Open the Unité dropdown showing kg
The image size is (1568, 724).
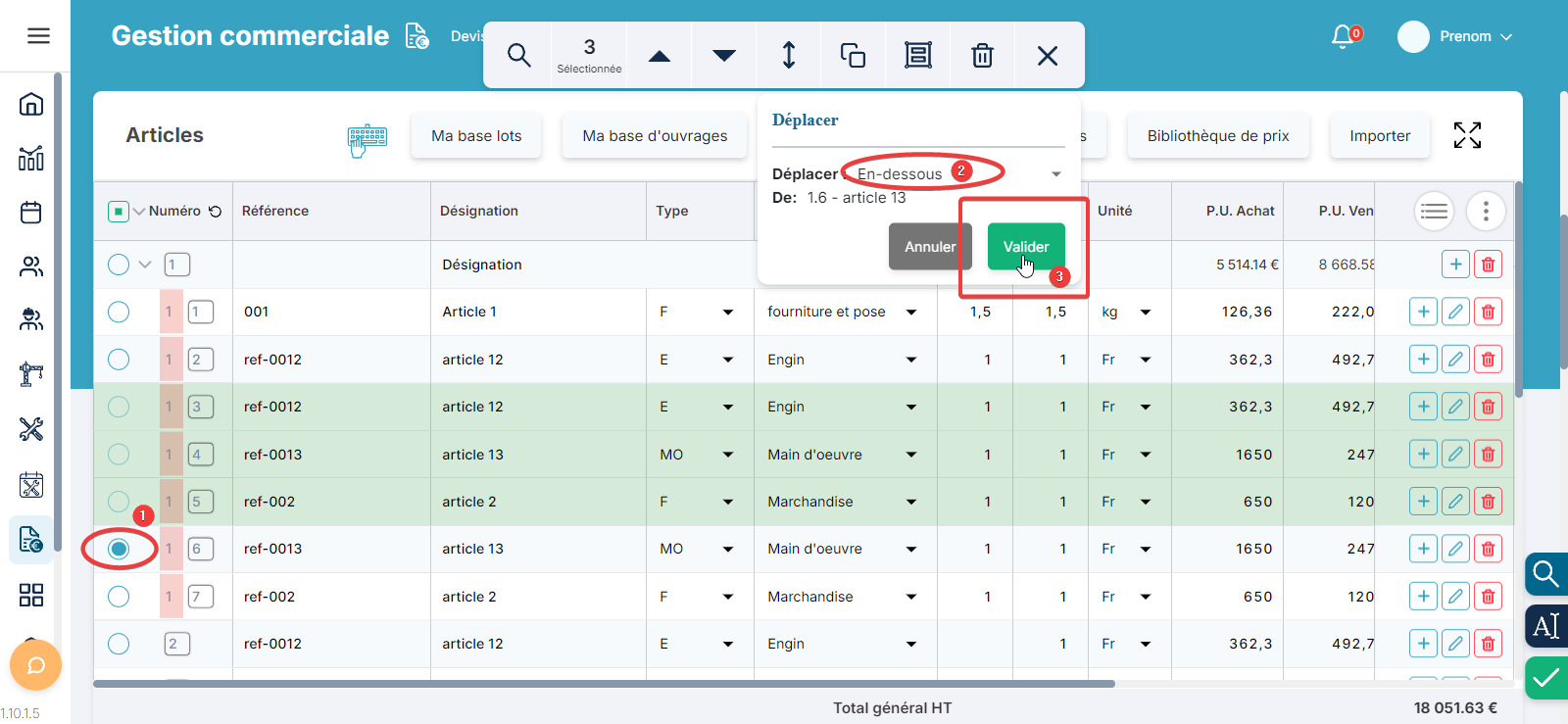point(1125,313)
